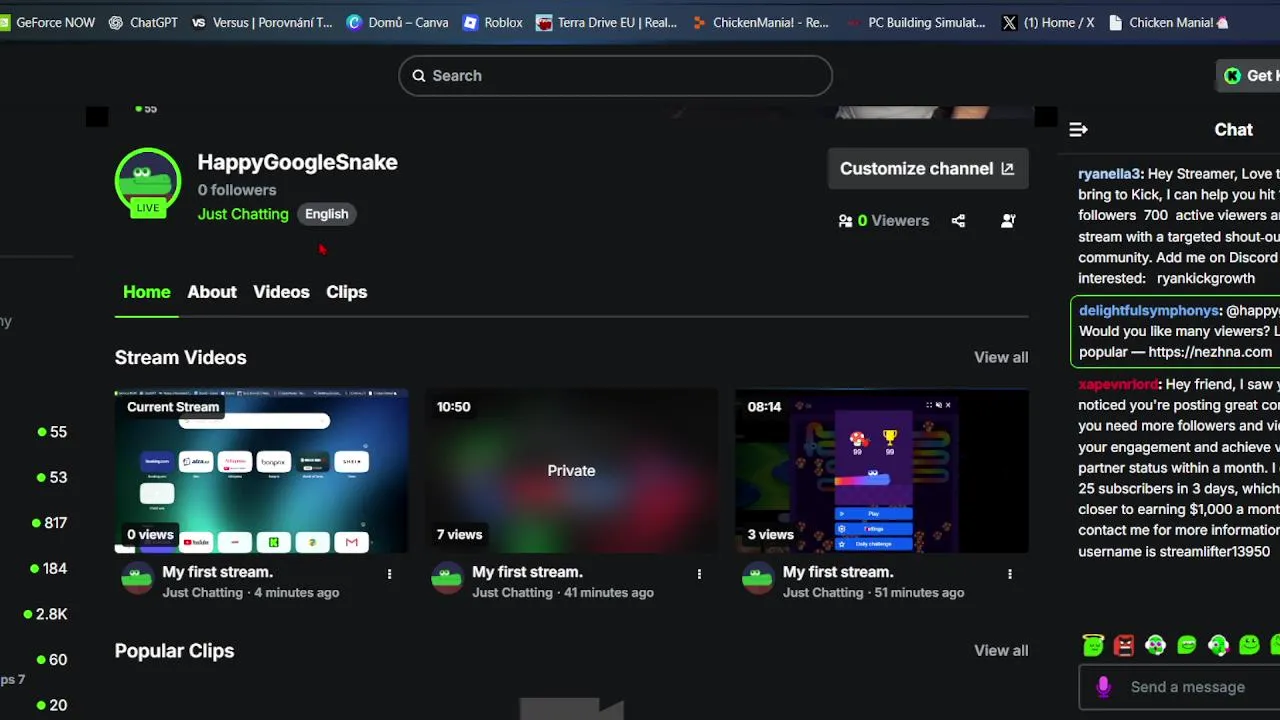Open the https://nezhna.com link in chat
This screenshot has width=1280, height=720.
click(x=1210, y=352)
